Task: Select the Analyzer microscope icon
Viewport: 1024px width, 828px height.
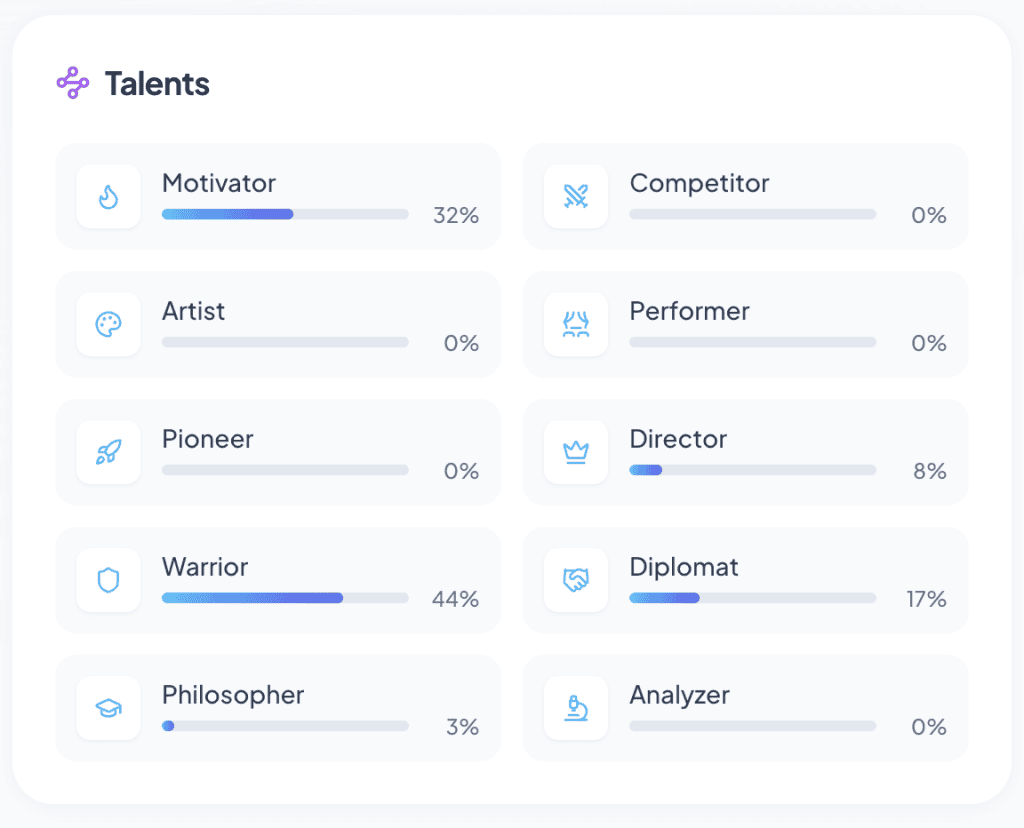Action: [576, 708]
